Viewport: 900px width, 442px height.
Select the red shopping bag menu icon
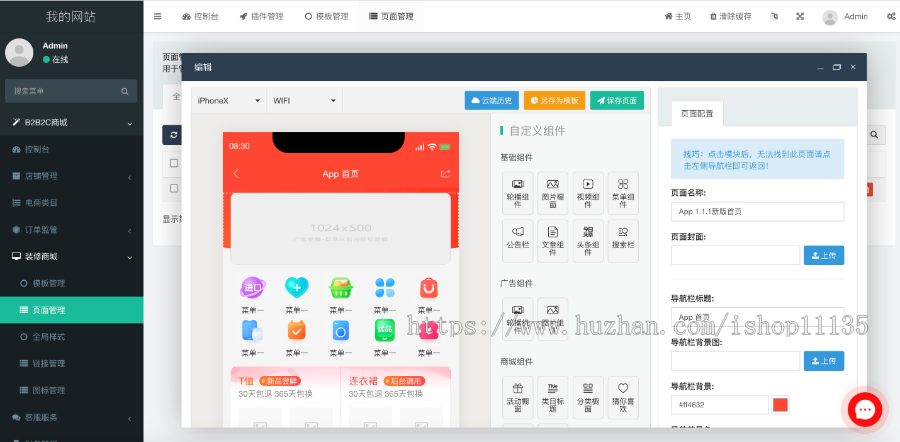pos(429,288)
